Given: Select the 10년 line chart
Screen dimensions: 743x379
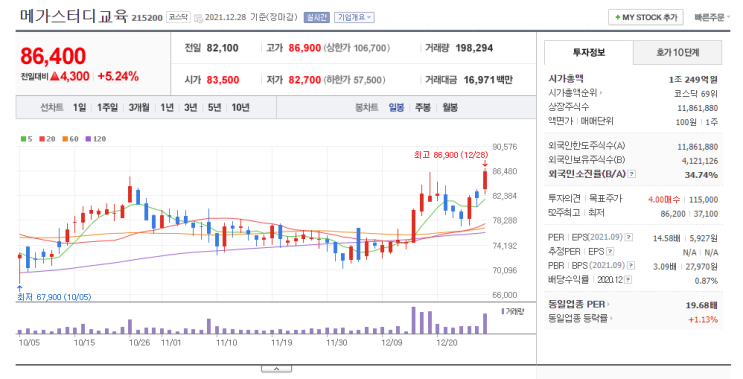Looking at the screenshot, I should 240,108.
